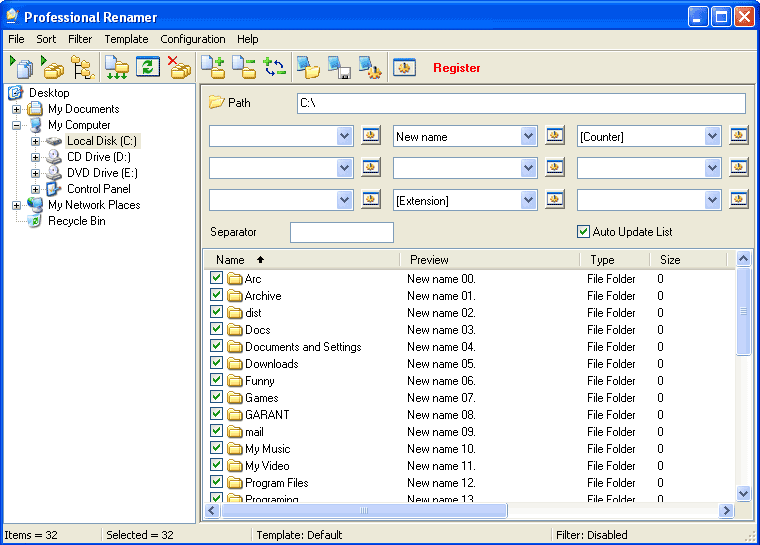Click the refresh list toolbar icon
The width and height of the screenshot is (760, 545).
148,67
